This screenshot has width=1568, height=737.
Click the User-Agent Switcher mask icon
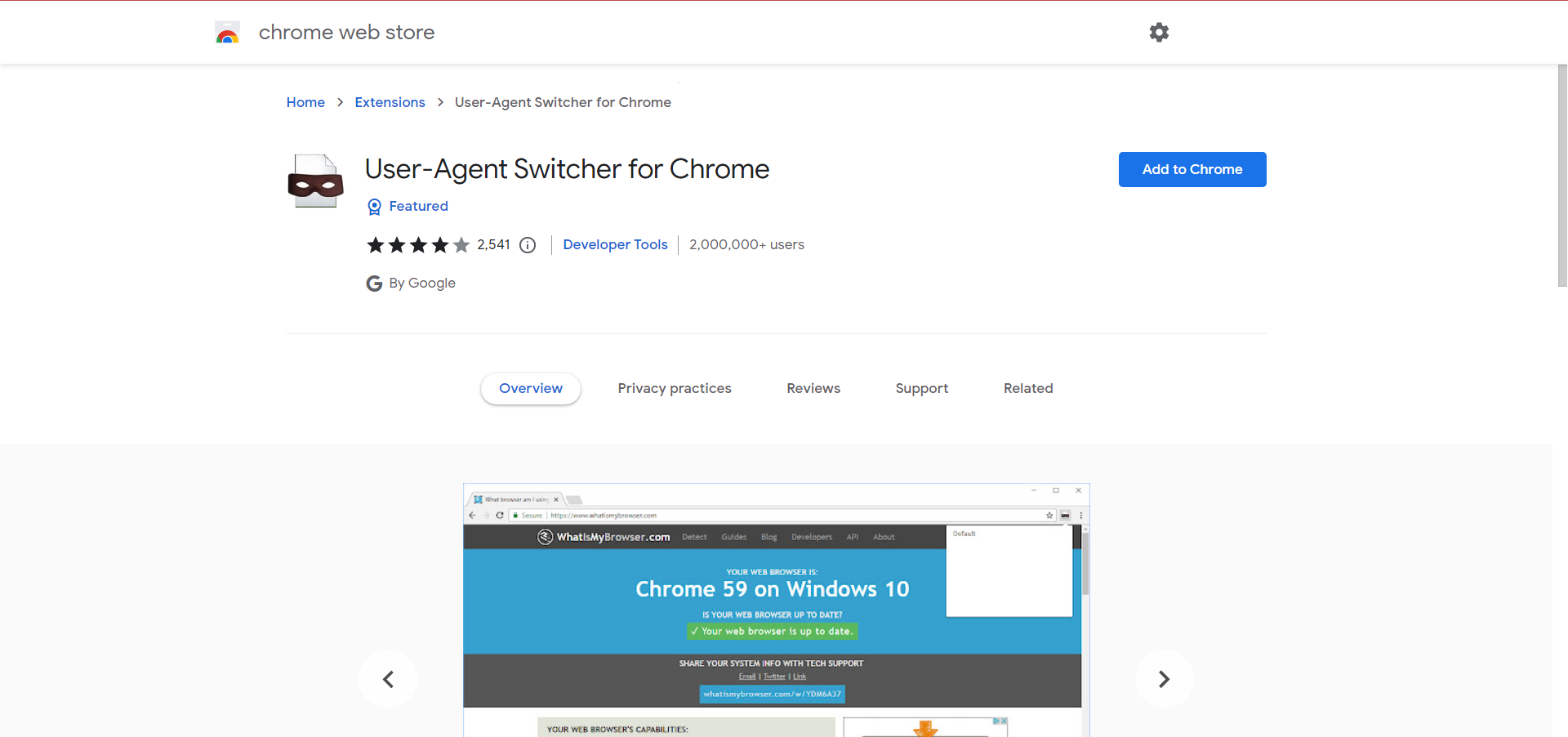[x=315, y=181]
